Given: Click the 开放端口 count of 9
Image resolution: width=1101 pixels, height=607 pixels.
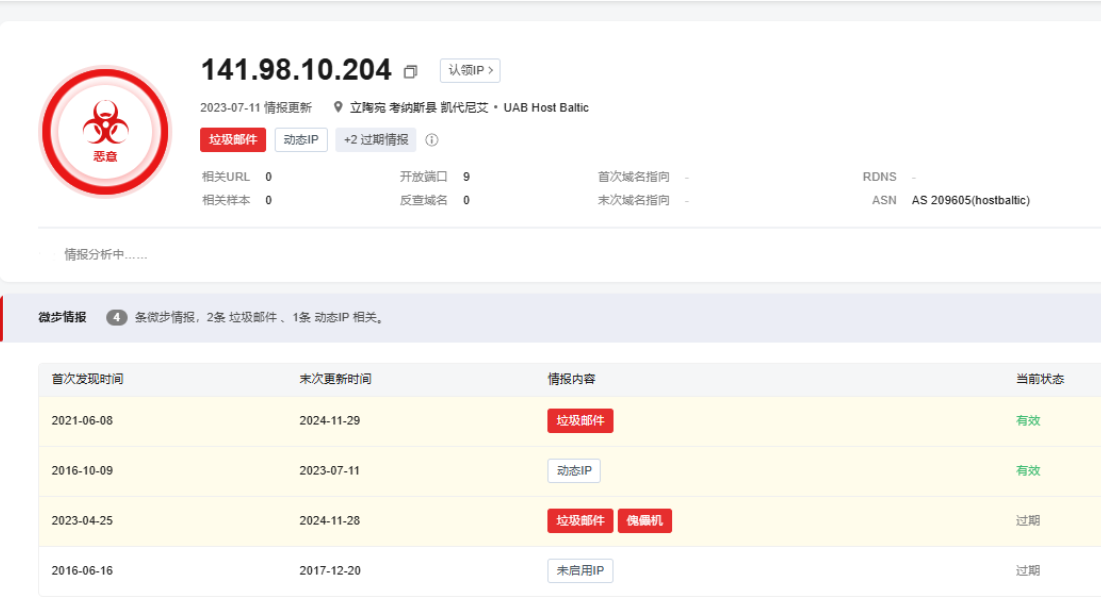Looking at the screenshot, I should pyautogui.click(x=466, y=177).
